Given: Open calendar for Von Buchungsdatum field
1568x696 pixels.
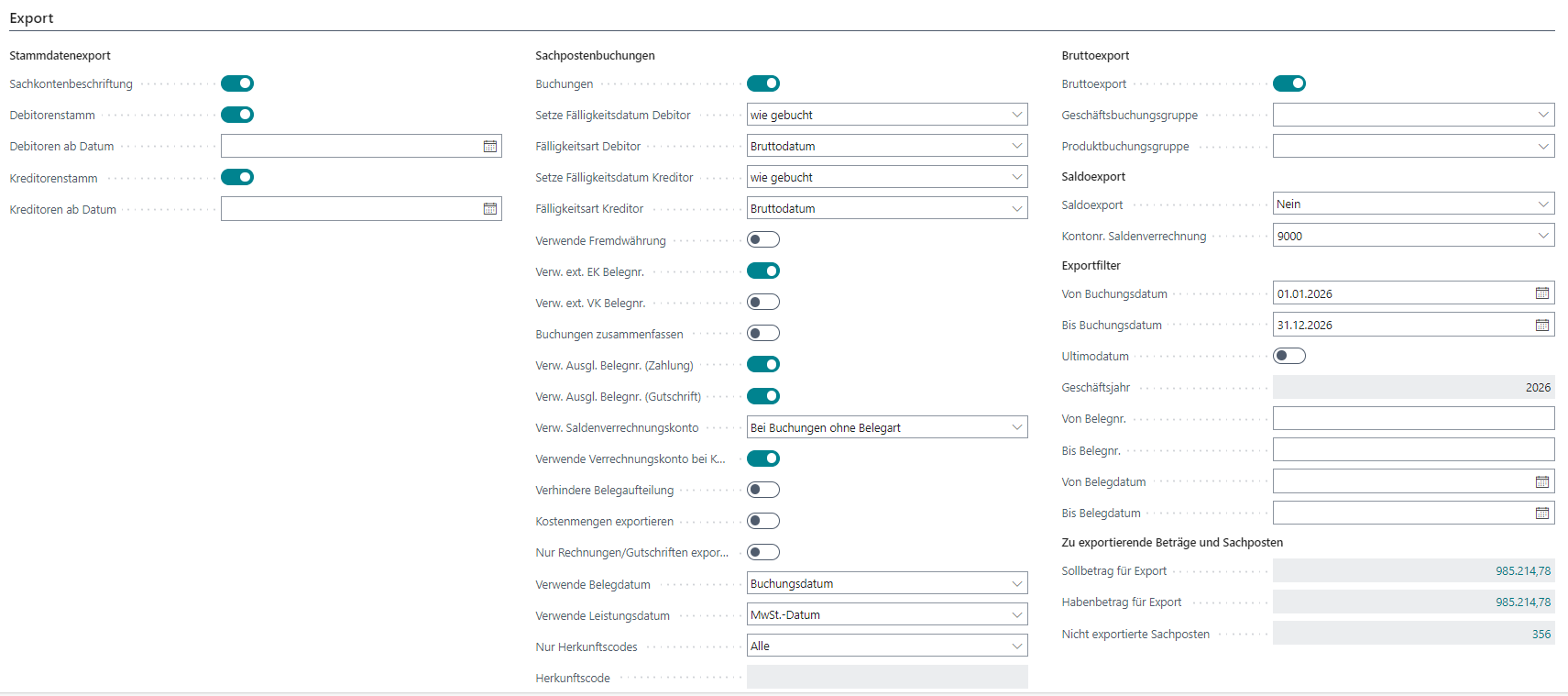Looking at the screenshot, I should pos(1542,293).
